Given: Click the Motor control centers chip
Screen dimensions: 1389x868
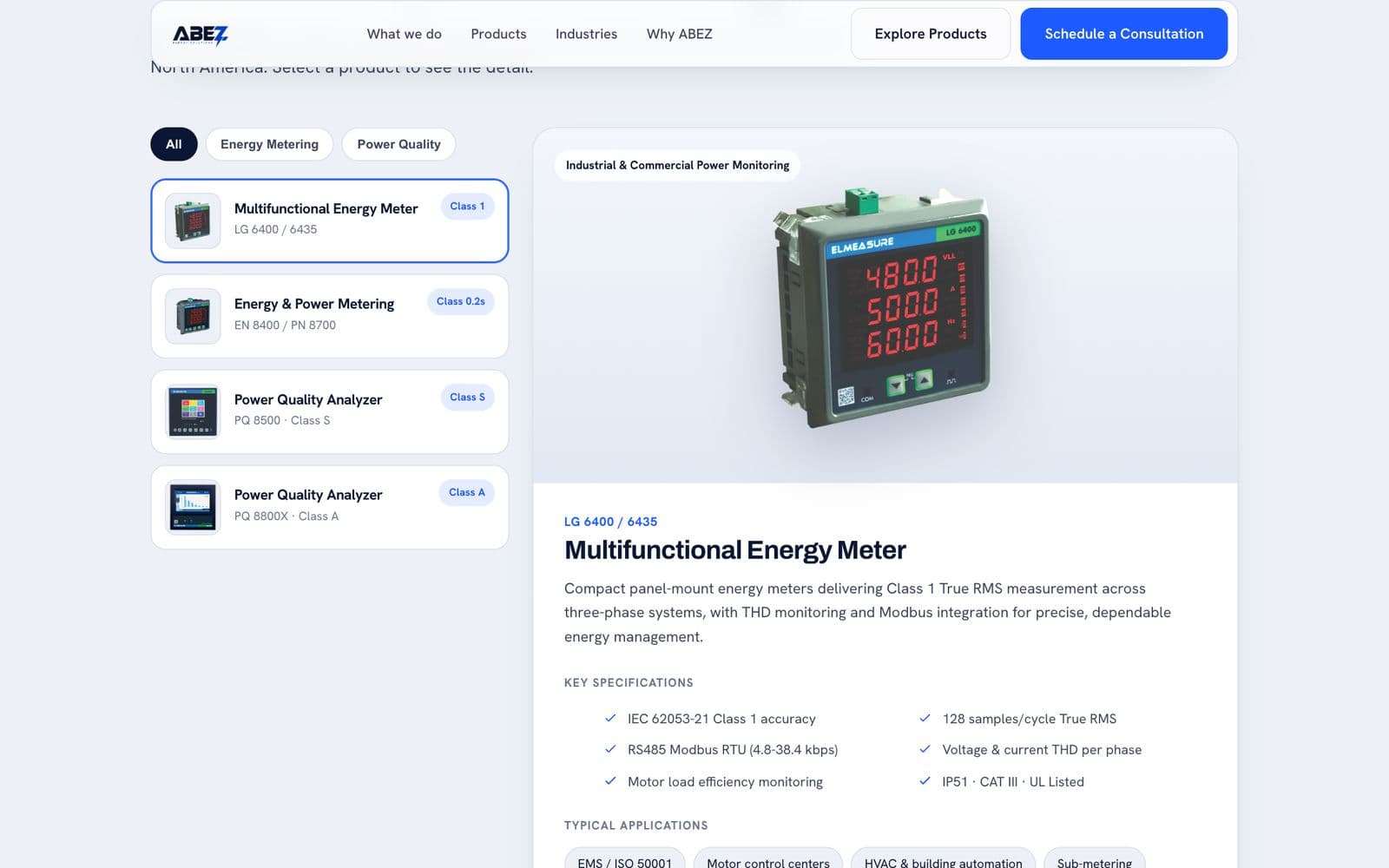Looking at the screenshot, I should 768,859.
